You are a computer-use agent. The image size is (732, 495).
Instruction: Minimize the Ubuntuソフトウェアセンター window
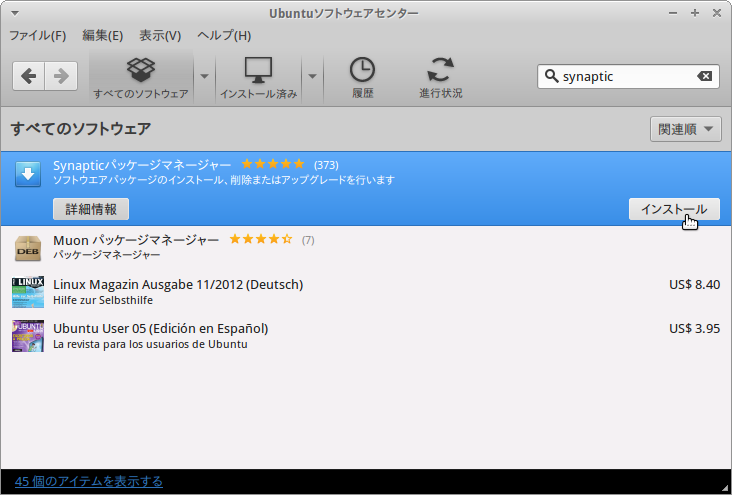(x=673, y=13)
